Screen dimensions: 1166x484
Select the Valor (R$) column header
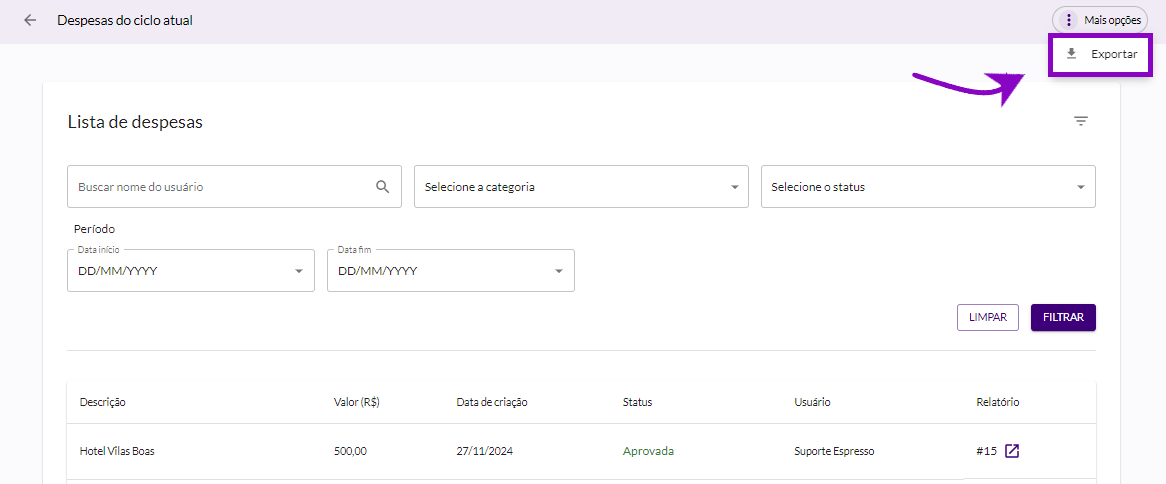(x=358, y=402)
